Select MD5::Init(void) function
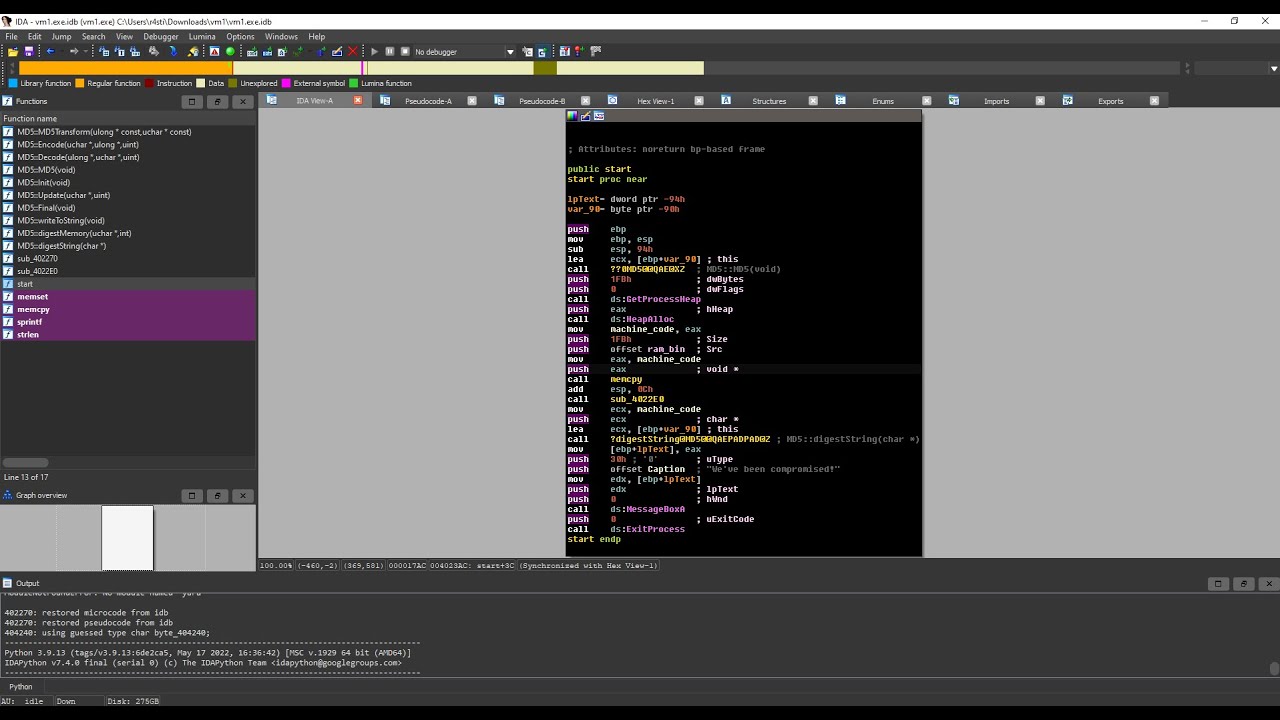Image resolution: width=1280 pixels, height=720 pixels. (128, 182)
